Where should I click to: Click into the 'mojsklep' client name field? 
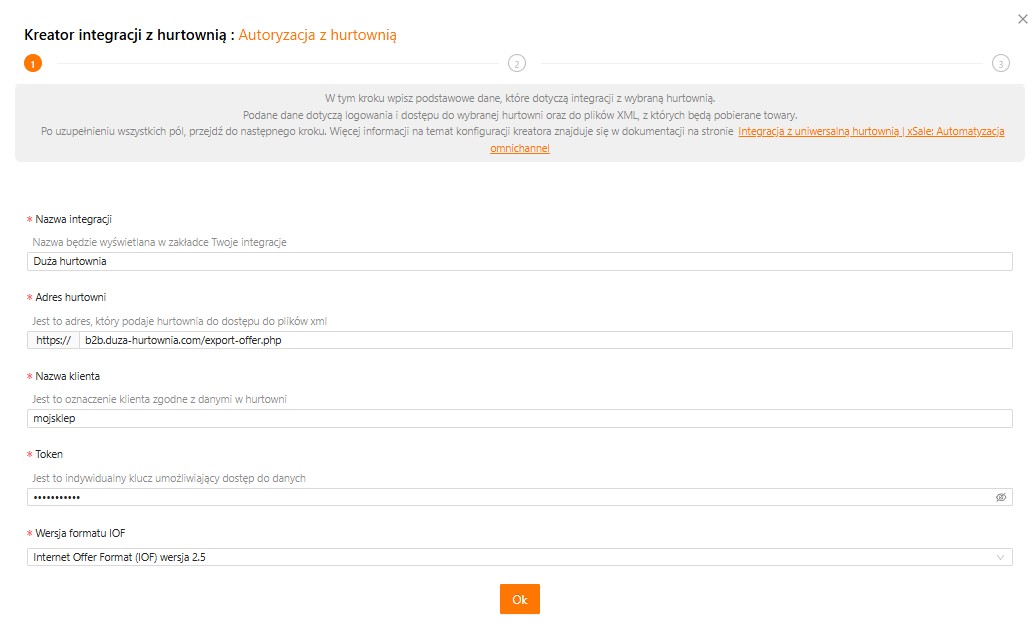click(x=519, y=418)
